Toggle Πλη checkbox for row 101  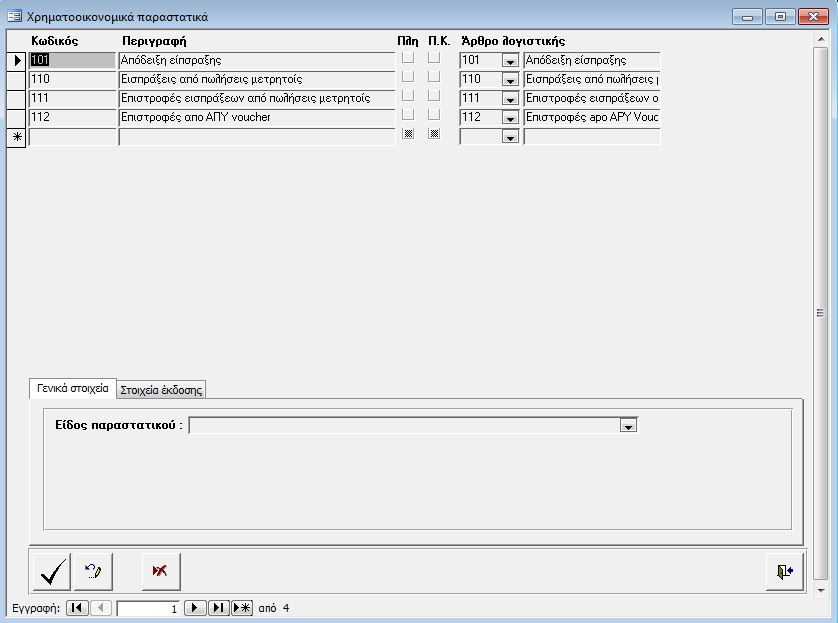point(408,59)
